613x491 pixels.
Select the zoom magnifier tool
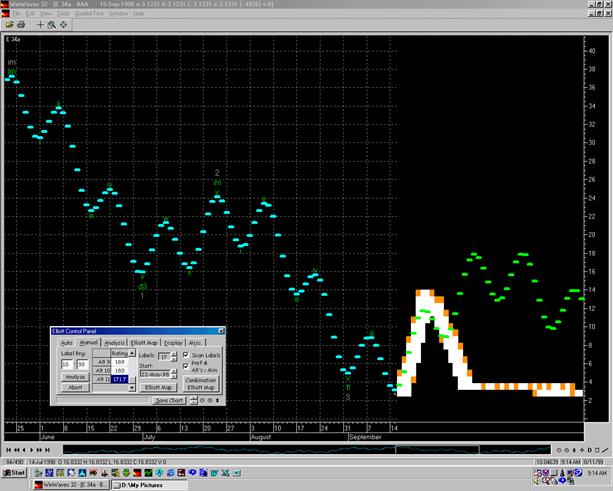51,24
